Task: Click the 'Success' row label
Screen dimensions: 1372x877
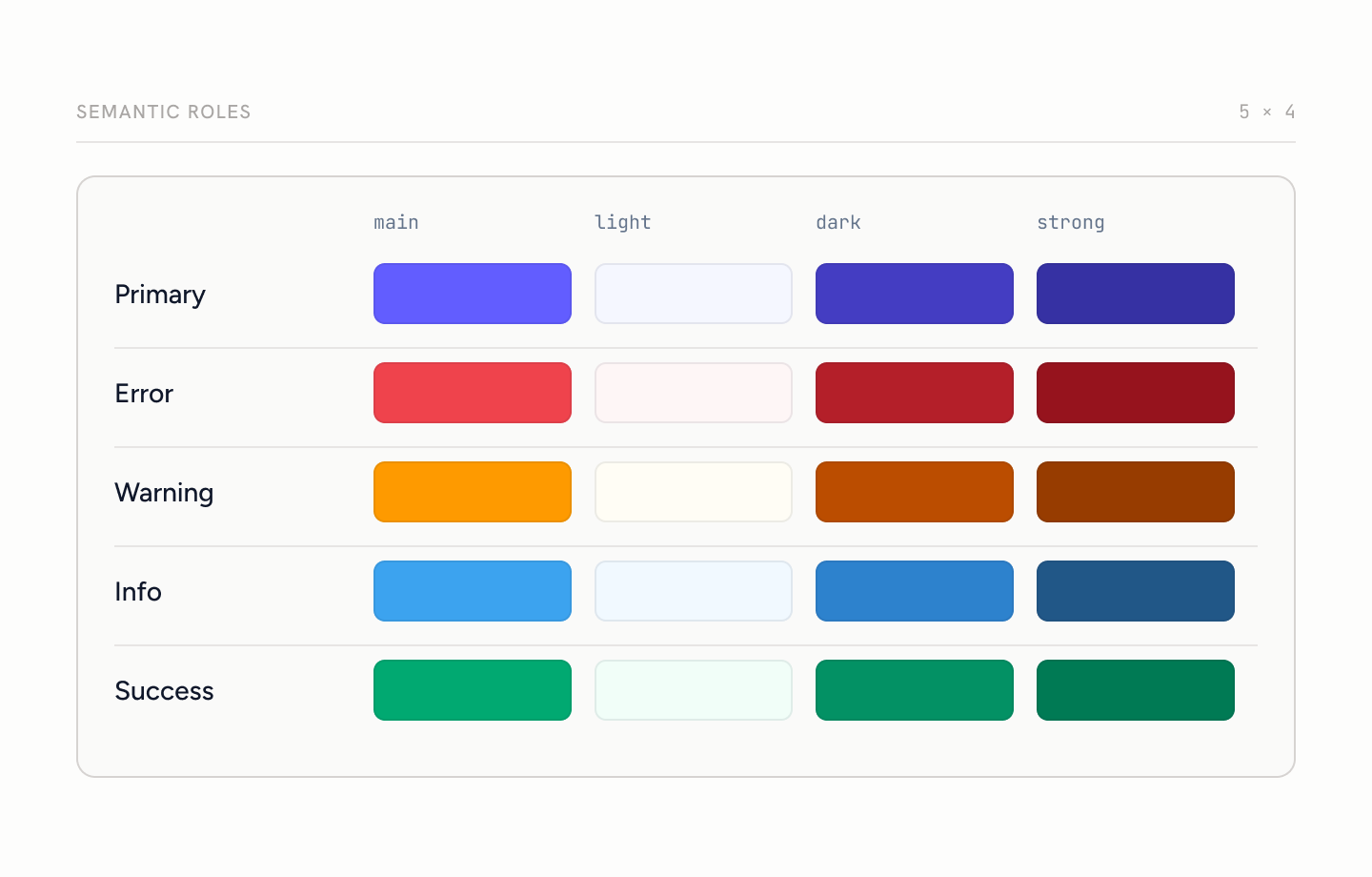Action: click(164, 690)
